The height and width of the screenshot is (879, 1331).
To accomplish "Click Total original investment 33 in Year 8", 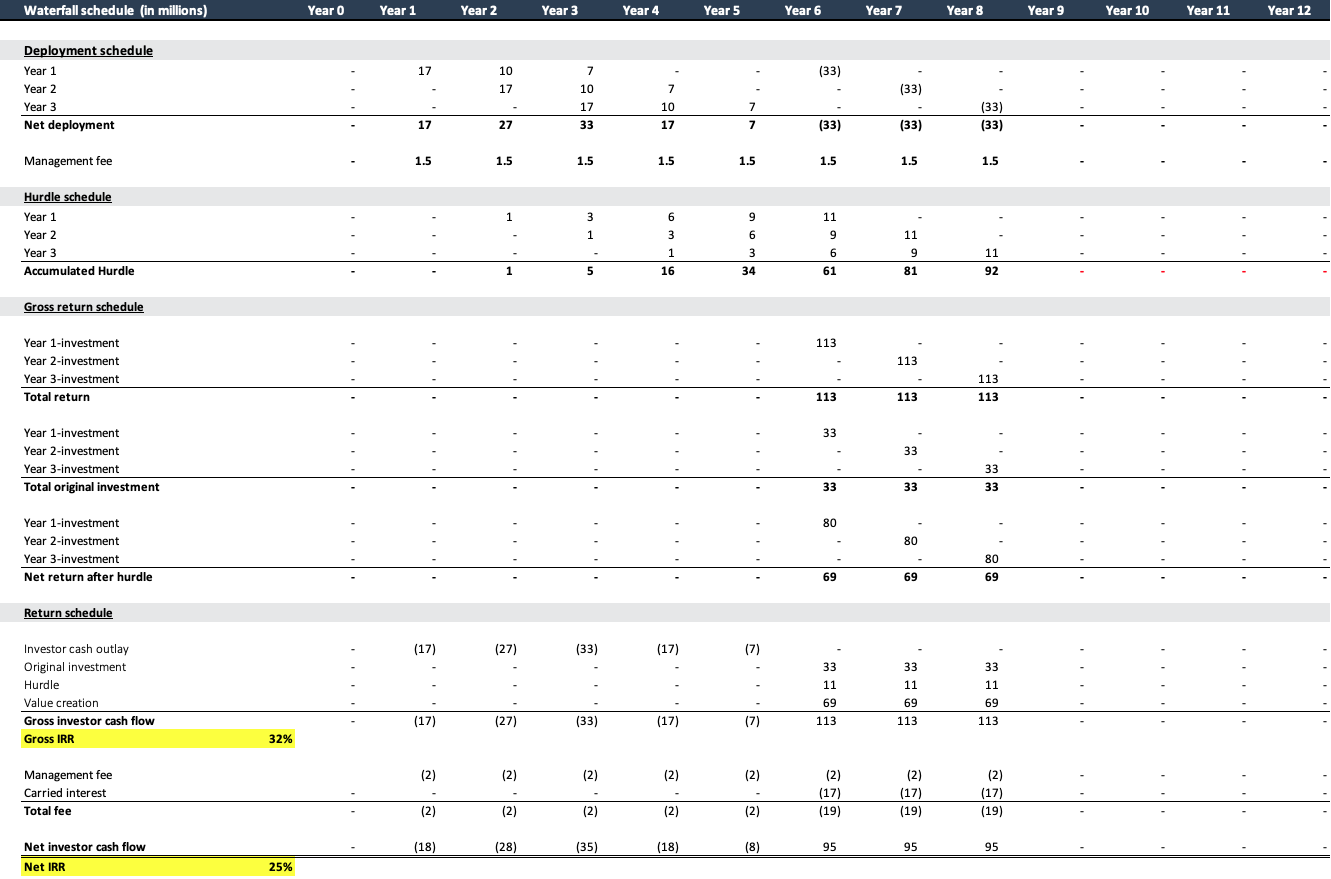I will click(991, 487).
